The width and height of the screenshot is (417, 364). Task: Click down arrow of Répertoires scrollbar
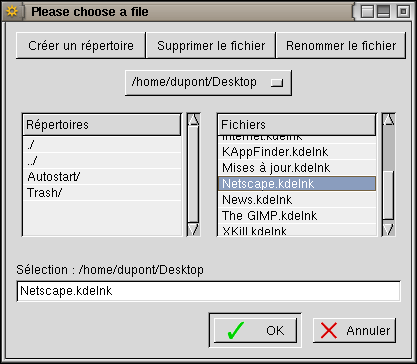(x=193, y=230)
